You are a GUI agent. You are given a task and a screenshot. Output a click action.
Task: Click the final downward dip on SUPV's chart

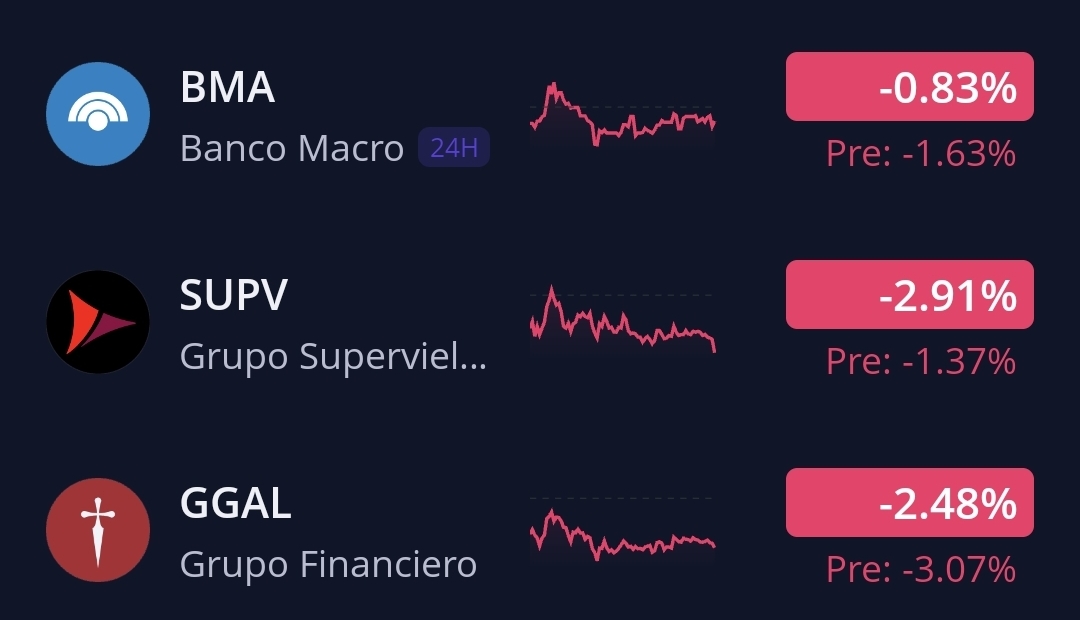tap(714, 347)
